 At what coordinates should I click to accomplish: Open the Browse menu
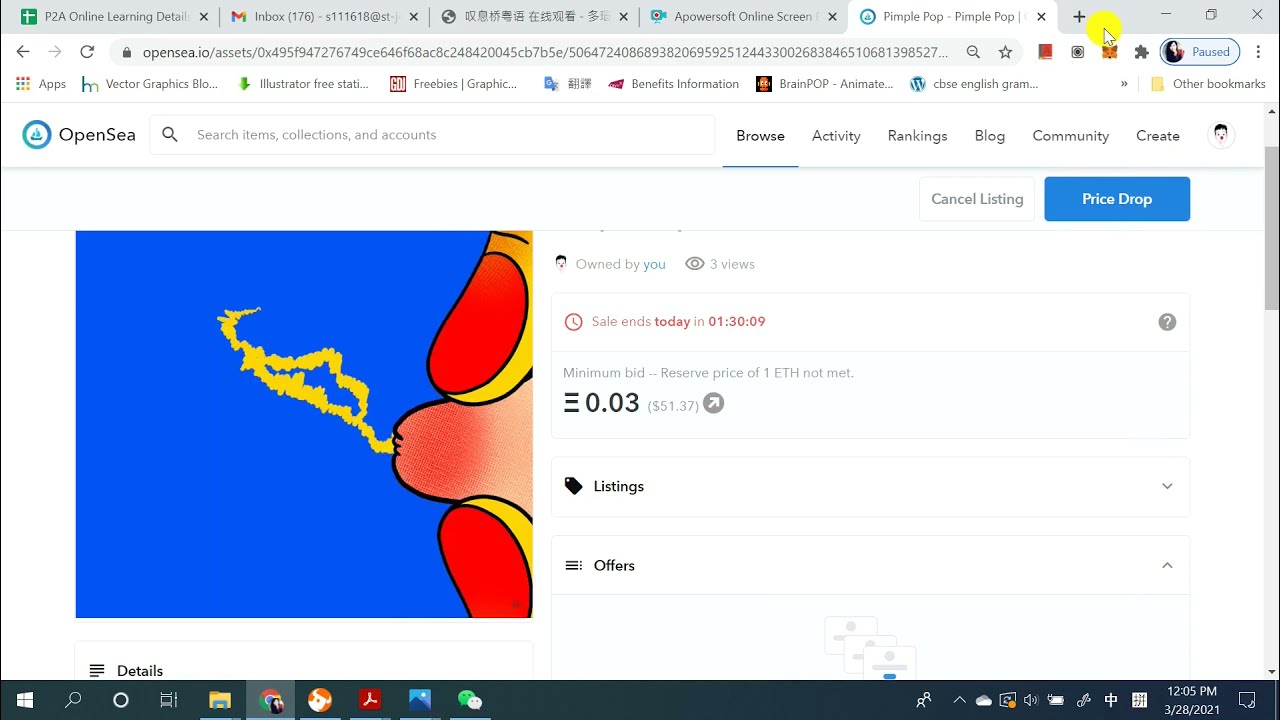click(x=760, y=136)
